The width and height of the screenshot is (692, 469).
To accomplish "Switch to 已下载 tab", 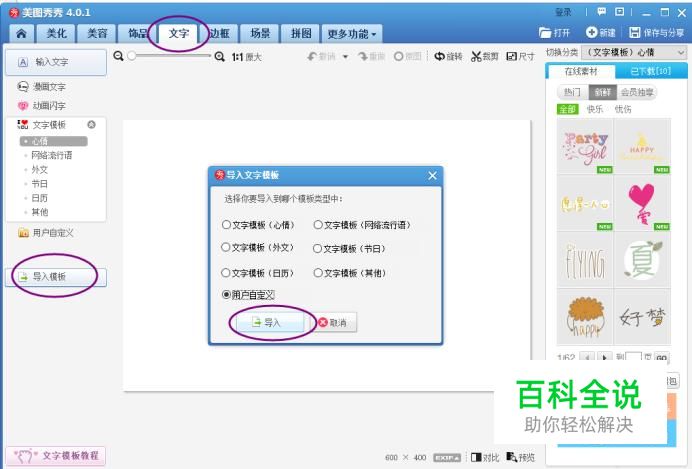I will pyautogui.click(x=651, y=71).
